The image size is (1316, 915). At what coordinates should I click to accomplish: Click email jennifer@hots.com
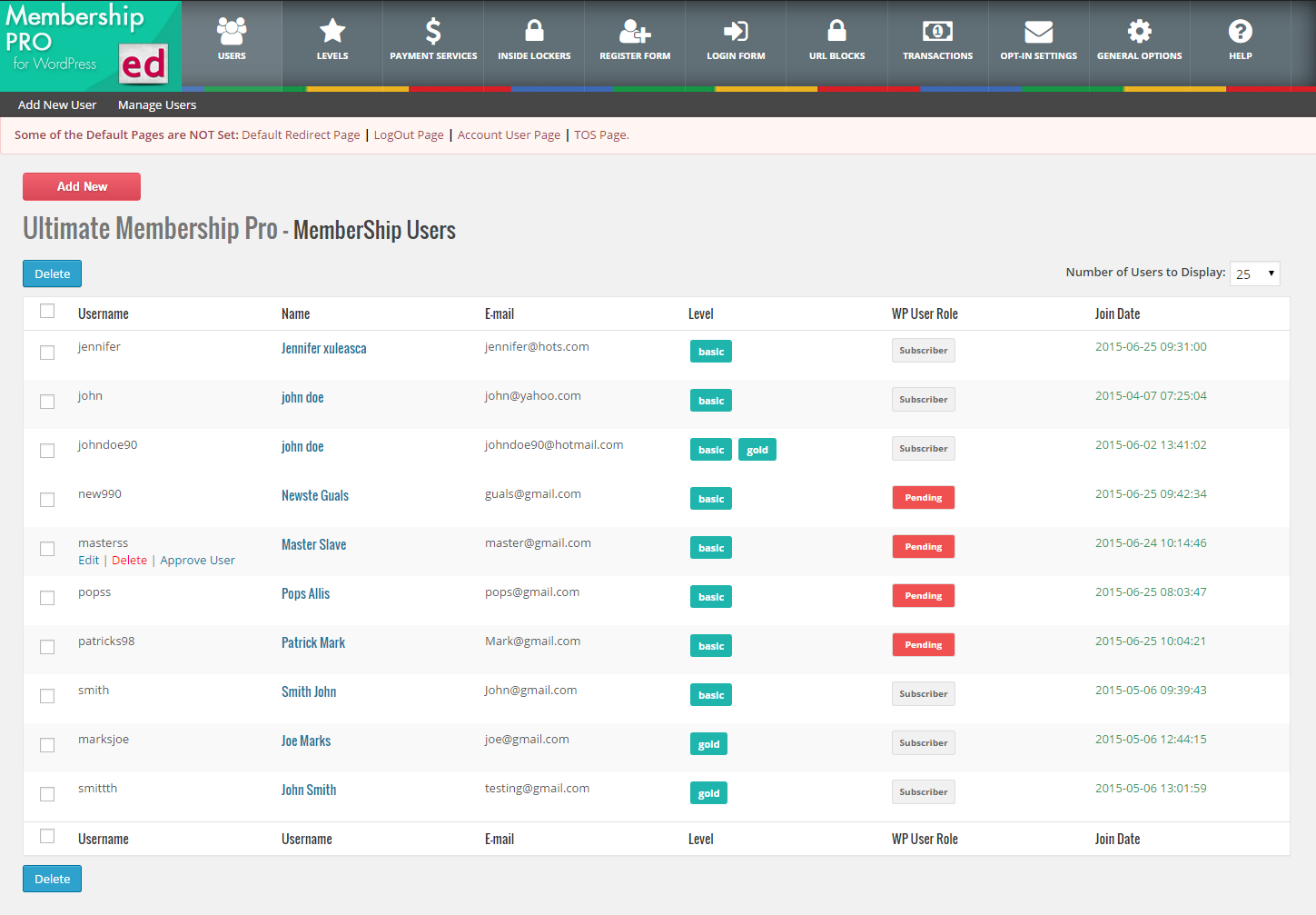pos(537,347)
